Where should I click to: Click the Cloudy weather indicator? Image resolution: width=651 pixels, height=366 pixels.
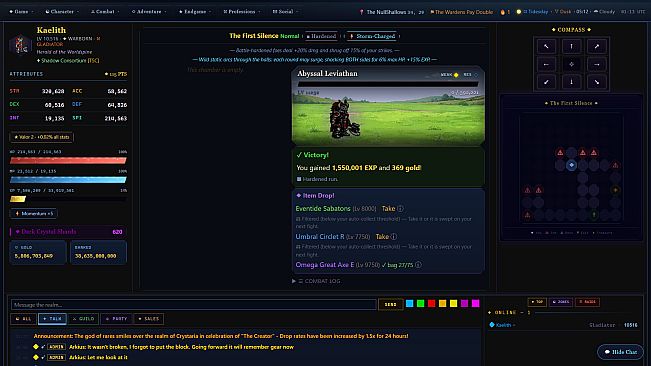(x=604, y=12)
